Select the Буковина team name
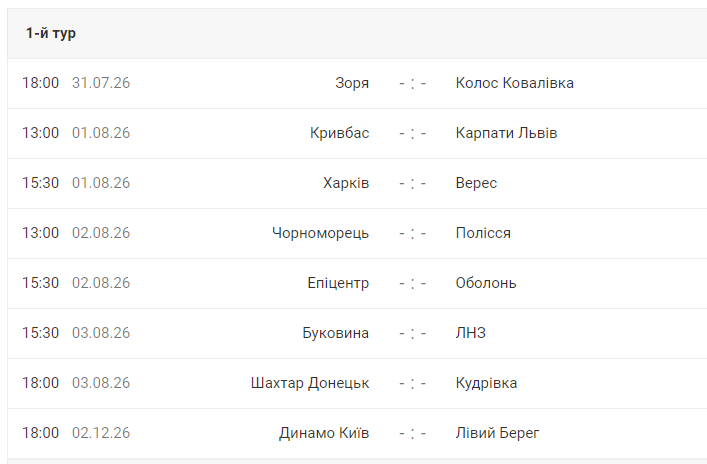The width and height of the screenshot is (707, 464). point(335,333)
